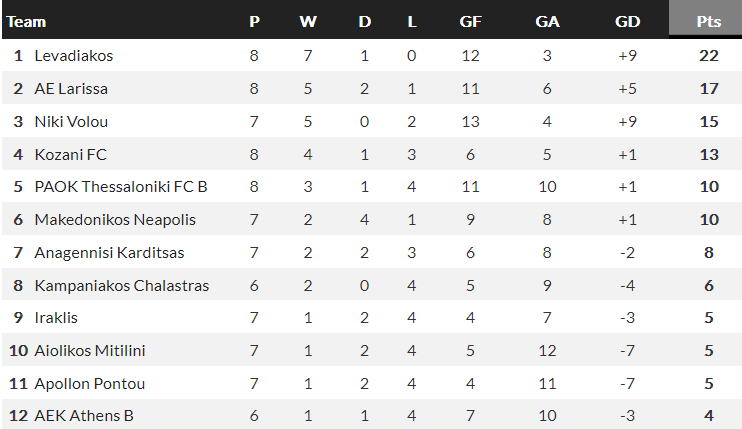Click the Kozani FC team name
This screenshot has width=742, height=429.
click(x=70, y=155)
